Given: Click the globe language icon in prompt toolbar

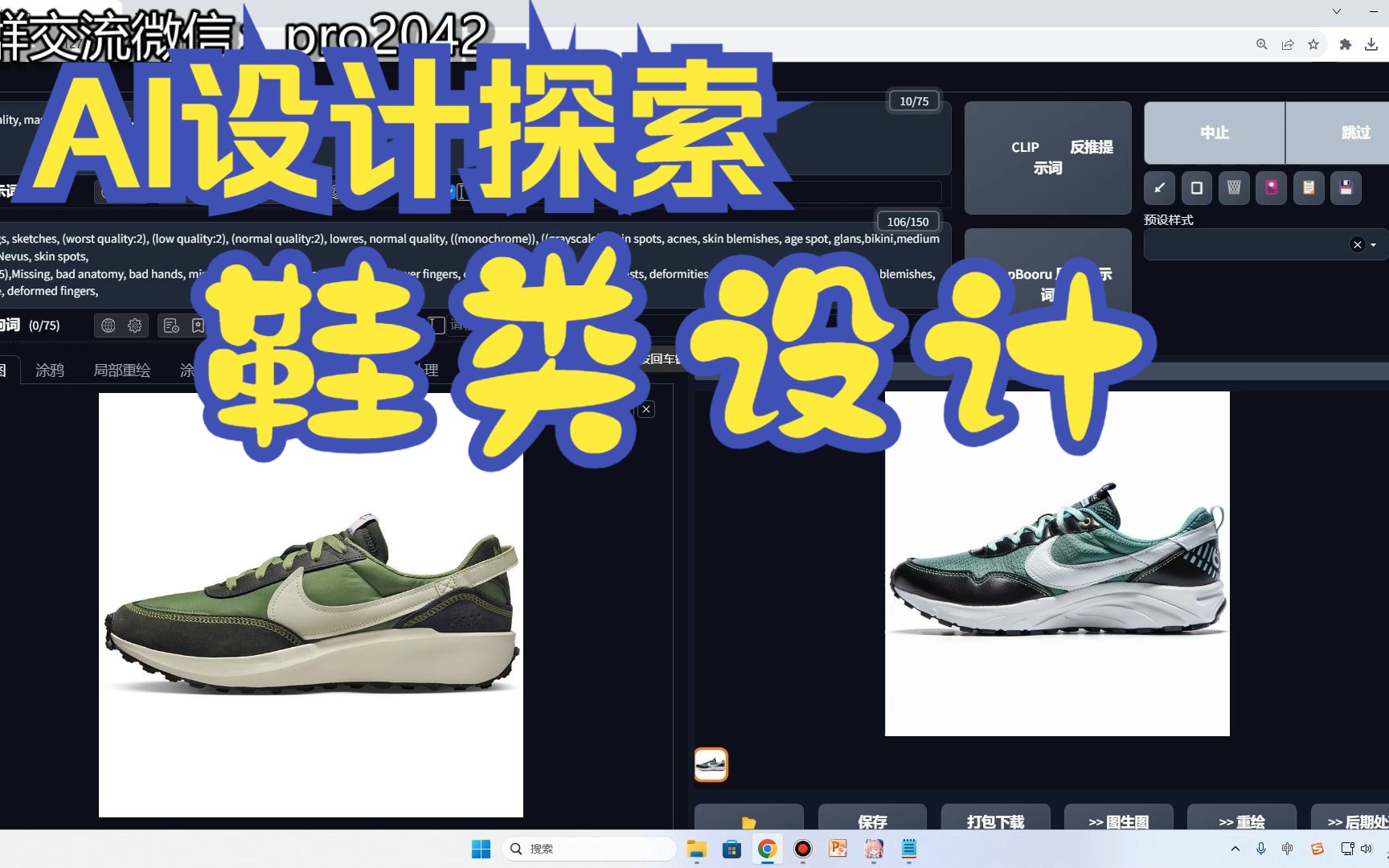Looking at the screenshot, I should 109,325.
